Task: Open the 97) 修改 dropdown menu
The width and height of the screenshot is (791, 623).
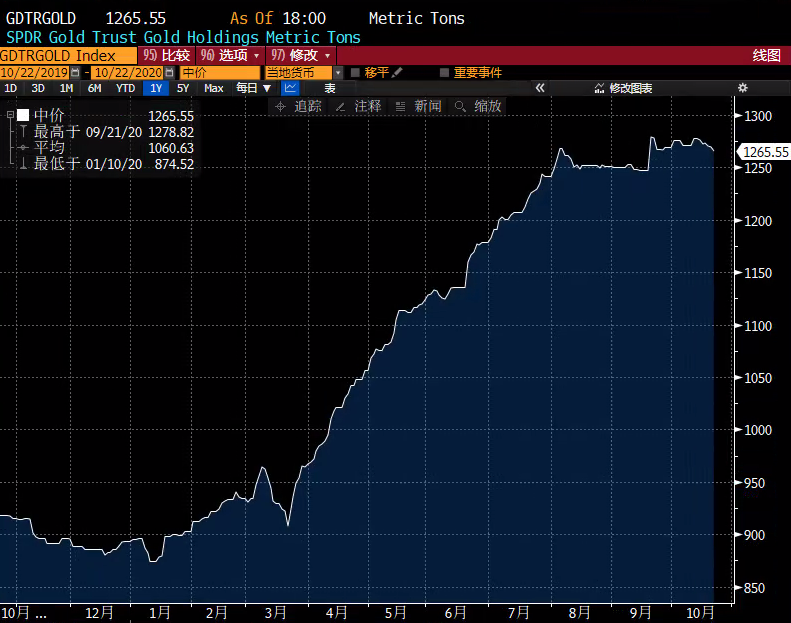Action: pos(301,55)
